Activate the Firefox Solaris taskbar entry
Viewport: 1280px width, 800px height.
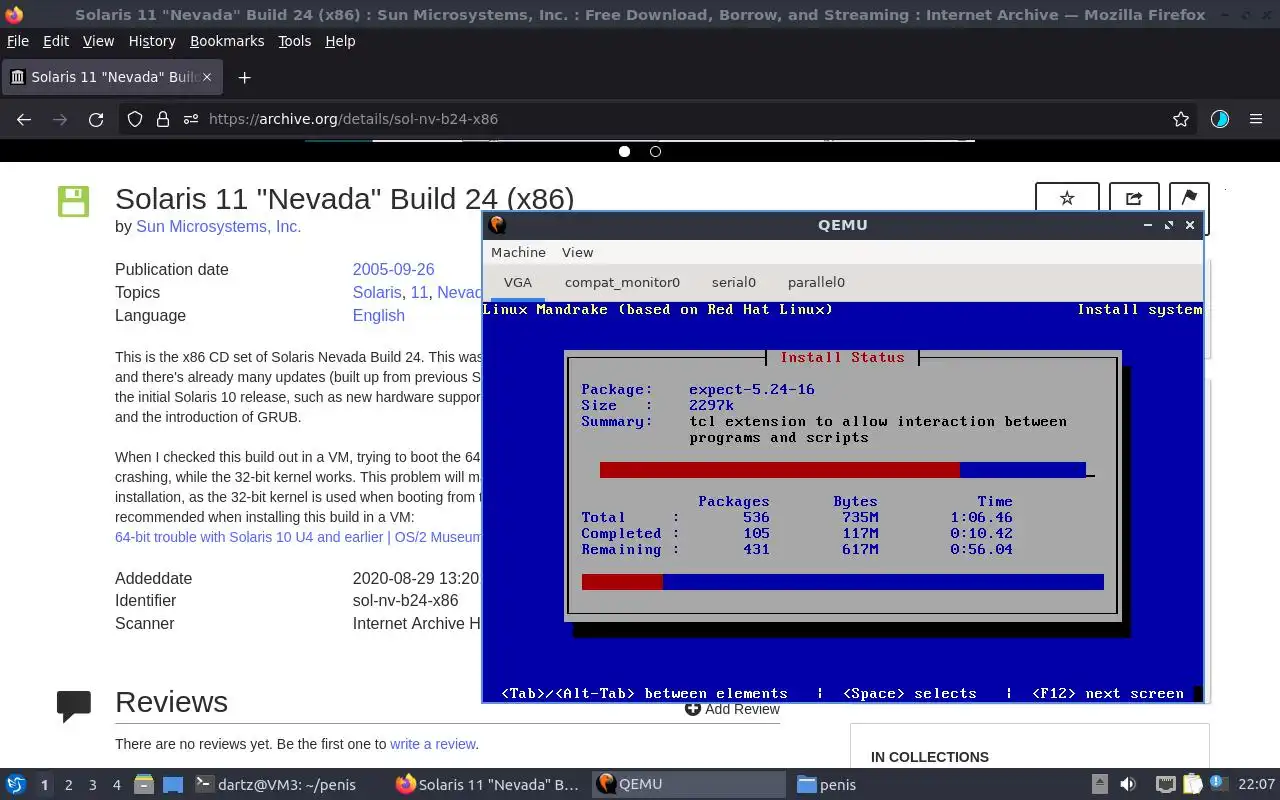click(489, 785)
